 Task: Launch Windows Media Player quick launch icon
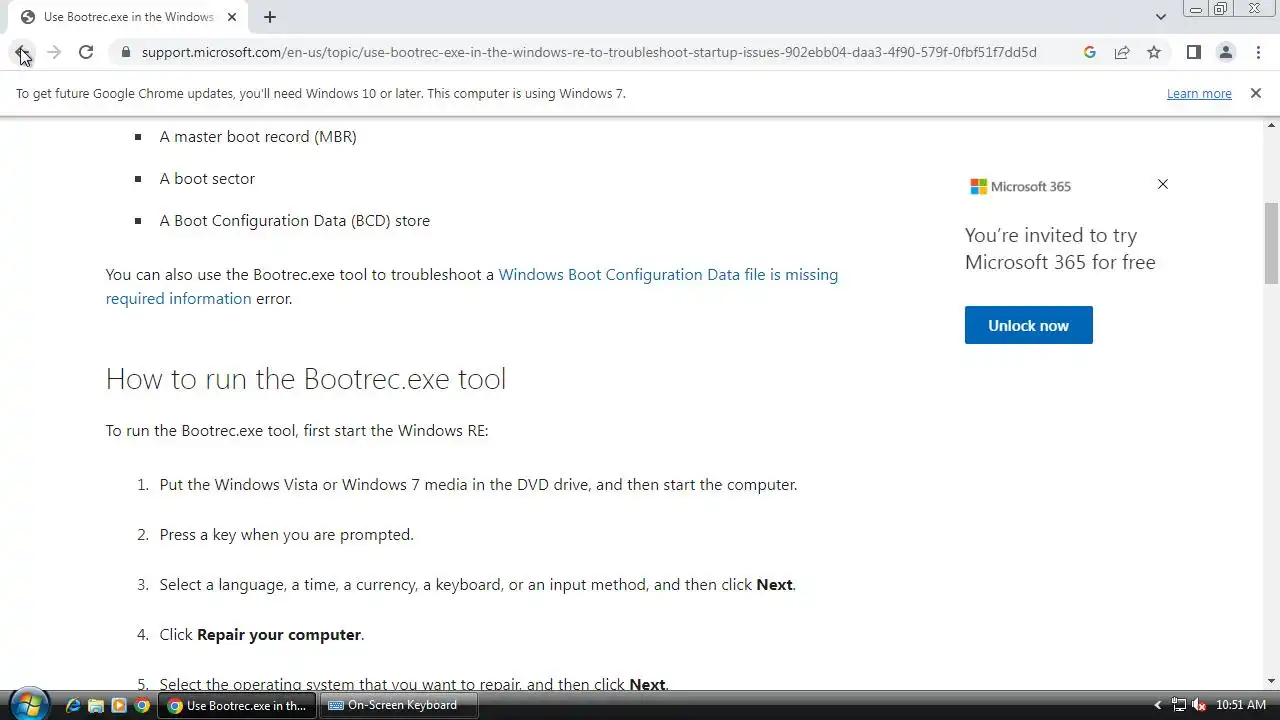click(x=119, y=705)
